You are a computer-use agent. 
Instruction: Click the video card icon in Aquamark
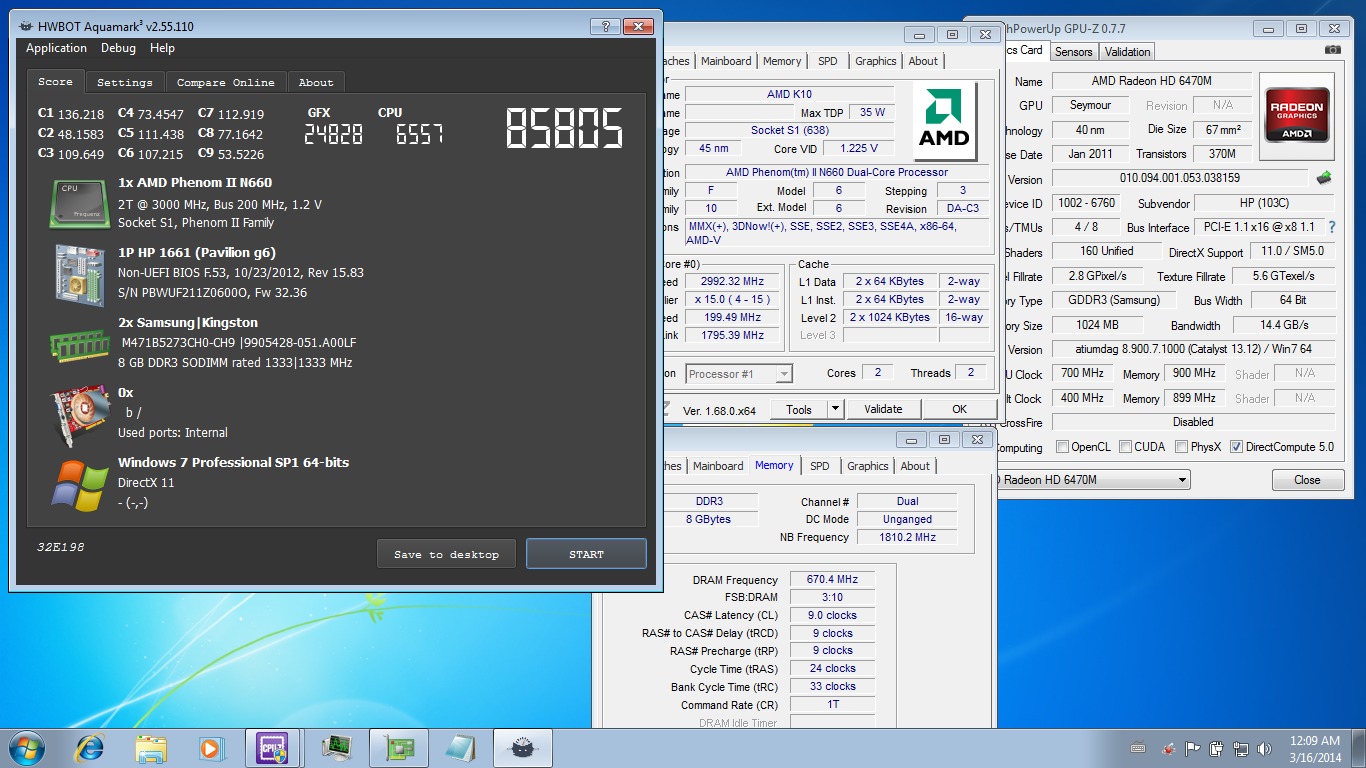click(80, 414)
